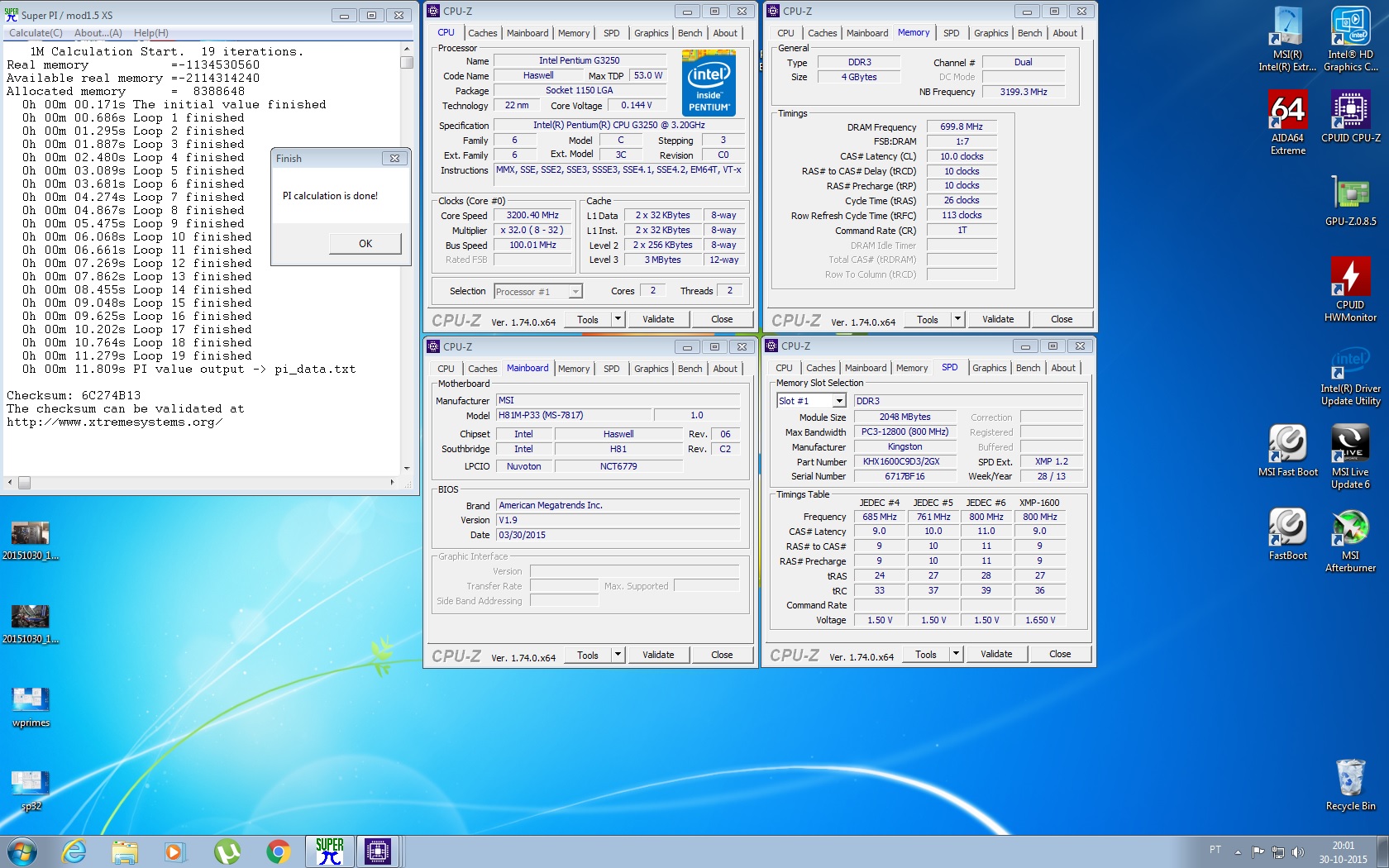The height and width of the screenshot is (868, 1389).
Task: Open Windows Explorer folder in taskbar
Action: [125, 851]
